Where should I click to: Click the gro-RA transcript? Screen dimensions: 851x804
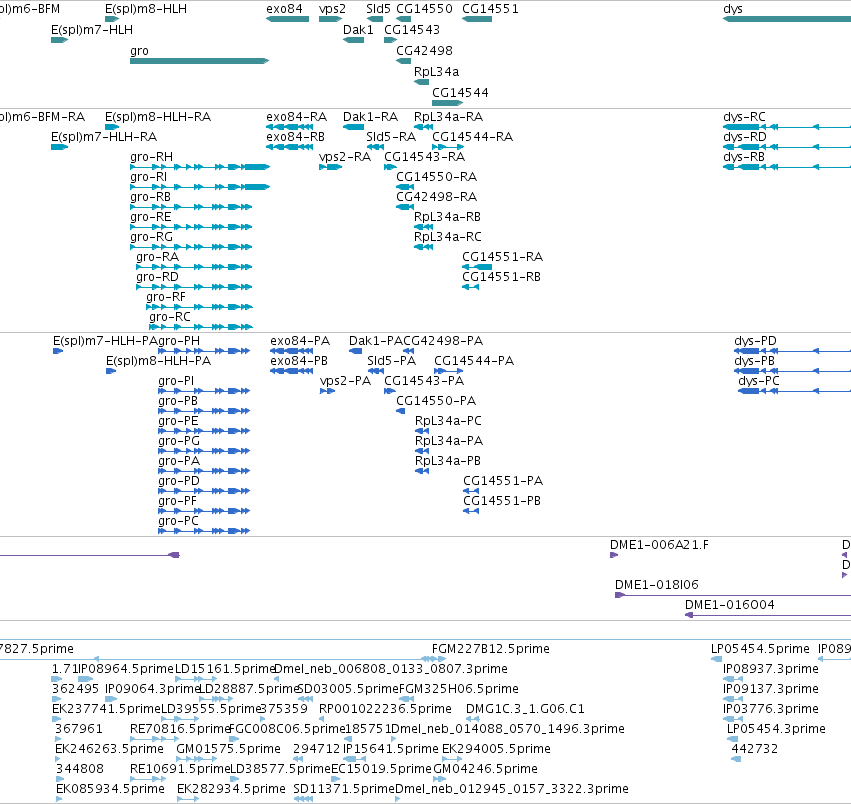[194, 267]
